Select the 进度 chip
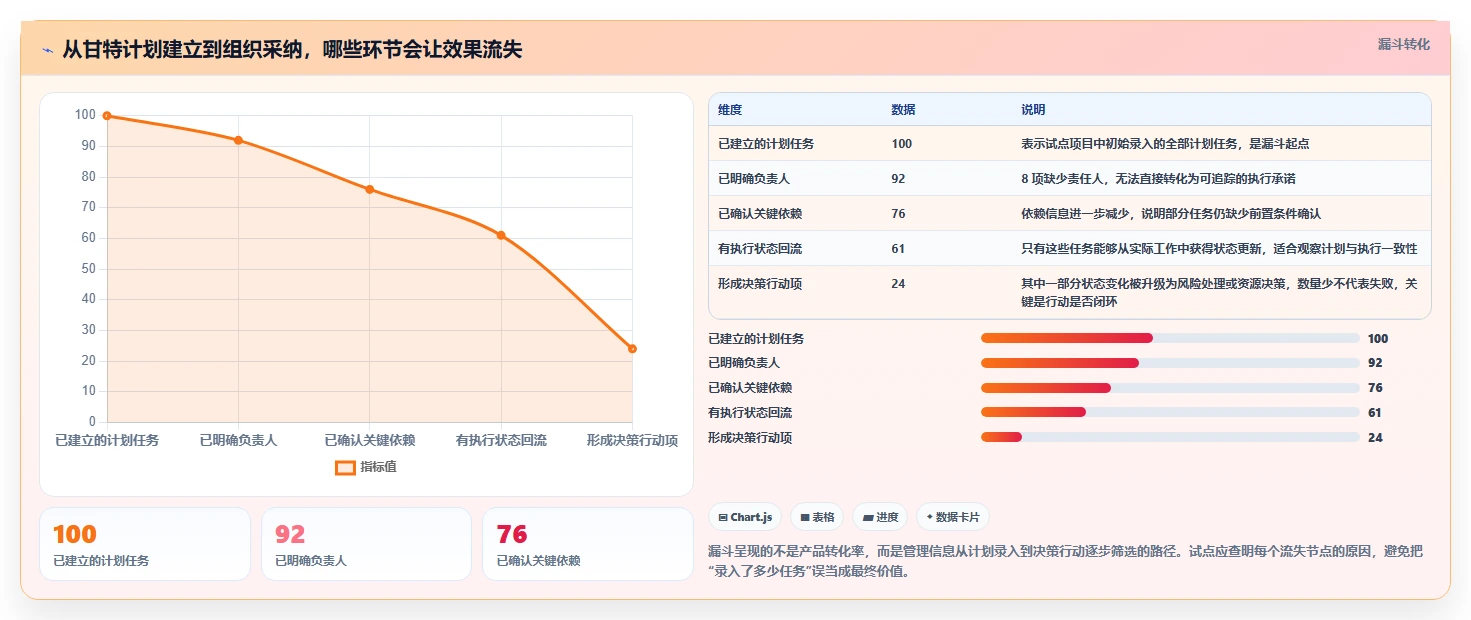 coord(880,517)
